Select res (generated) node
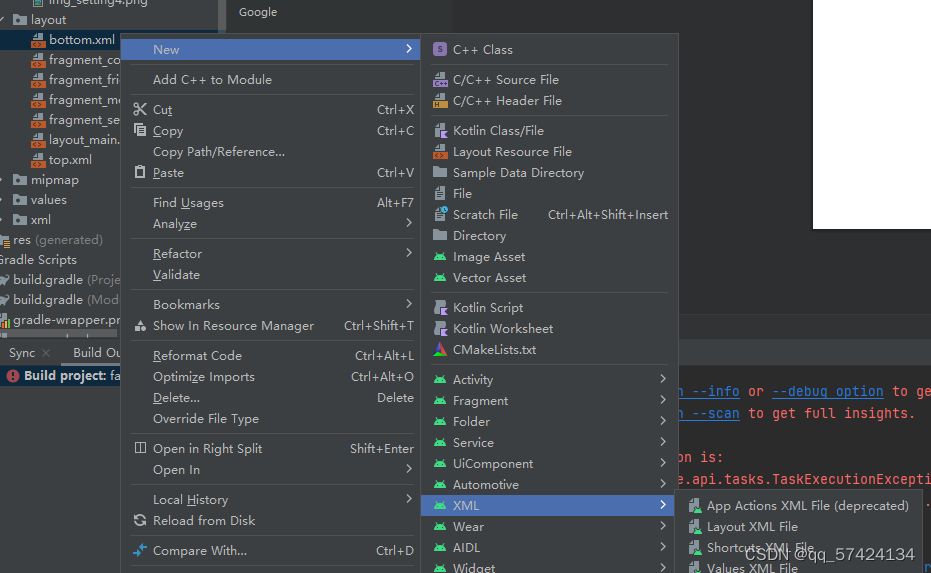This screenshot has width=931, height=573. (x=58, y=240)
